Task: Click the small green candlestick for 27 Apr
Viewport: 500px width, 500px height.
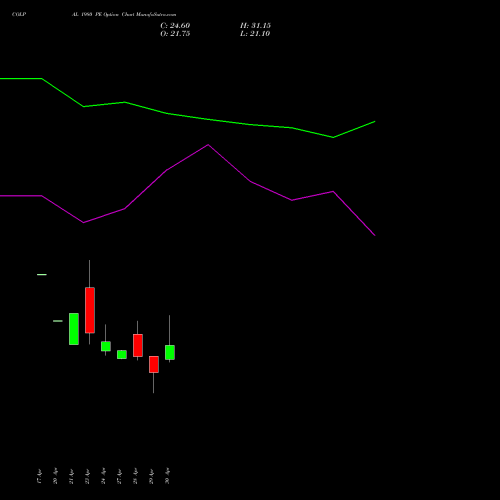Action: pyautogui.click(x=122, y=354)
